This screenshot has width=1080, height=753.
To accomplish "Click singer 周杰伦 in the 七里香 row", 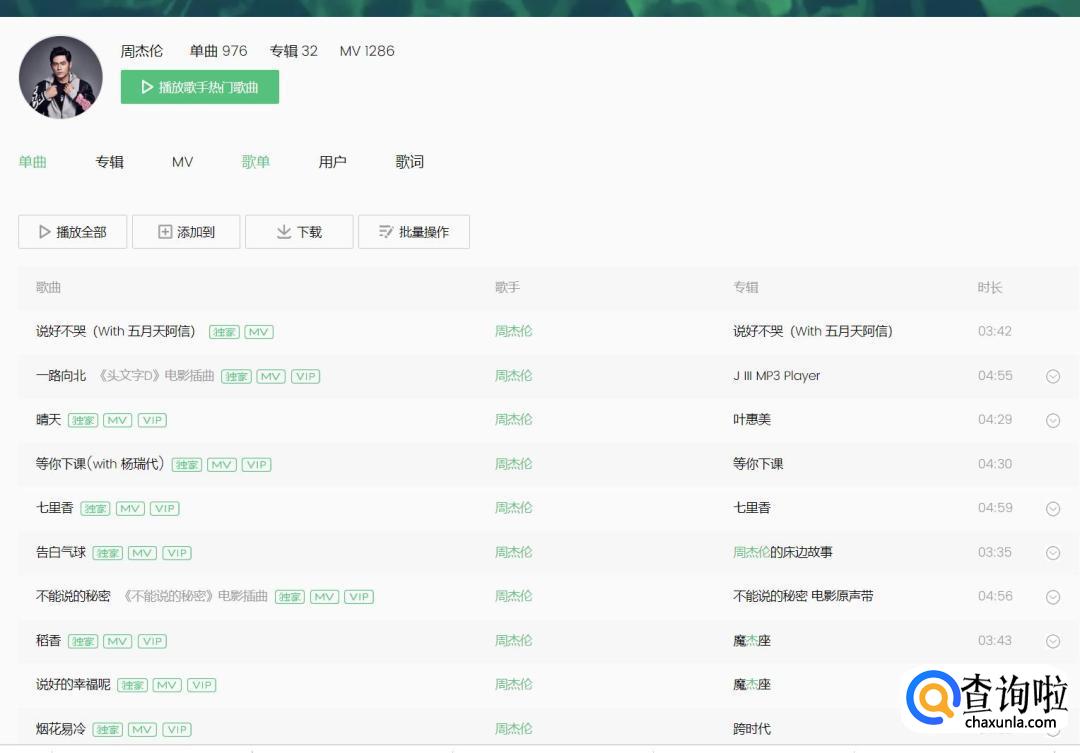I will 514,508.
